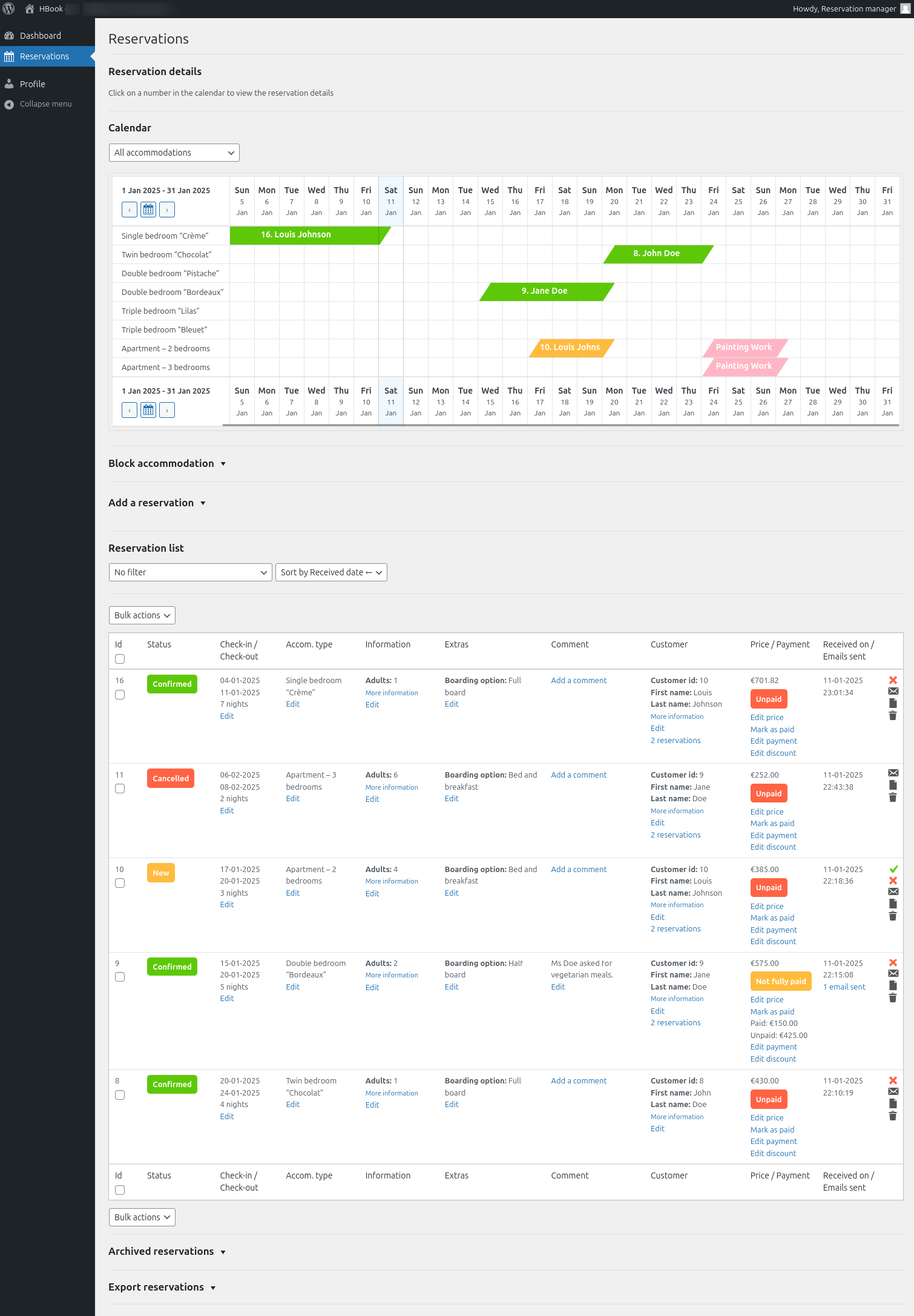Open the Sort by Received date dropdown
The image size is (914, 1316).
[x=331, y=572]
